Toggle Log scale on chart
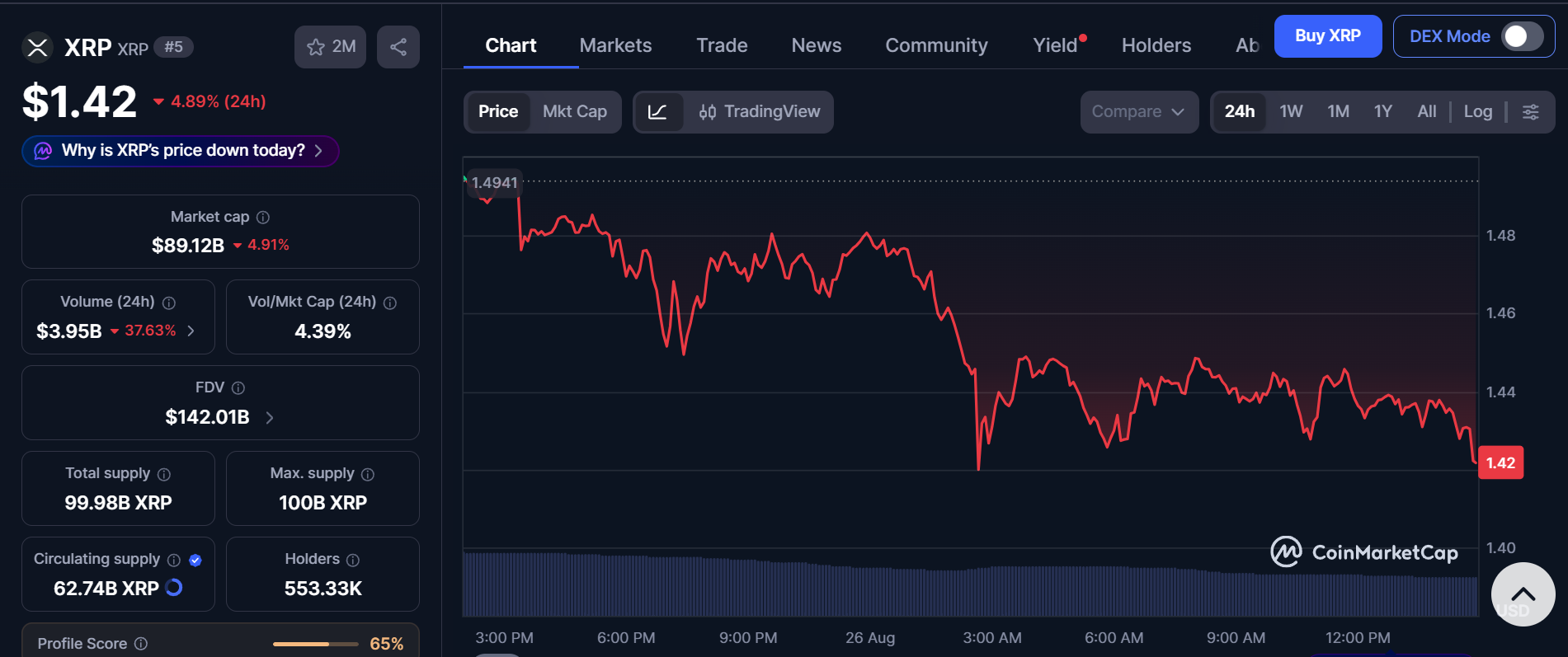The height and width of the screenshot is (657, 1568). pos(1478,112)
